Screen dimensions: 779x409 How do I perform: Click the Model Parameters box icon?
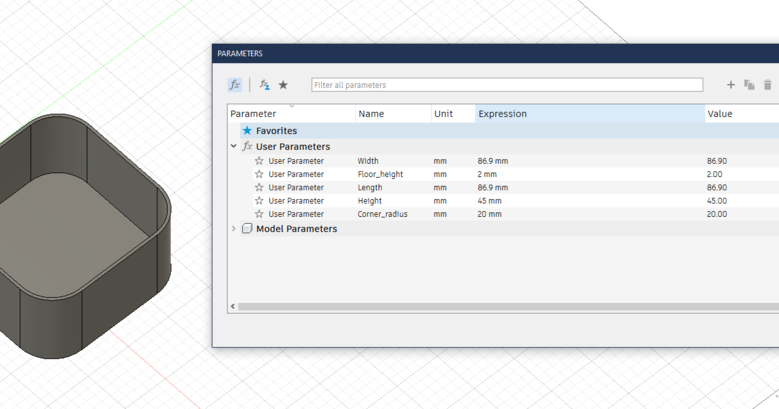pyautogui.click(x=247, y=229)
